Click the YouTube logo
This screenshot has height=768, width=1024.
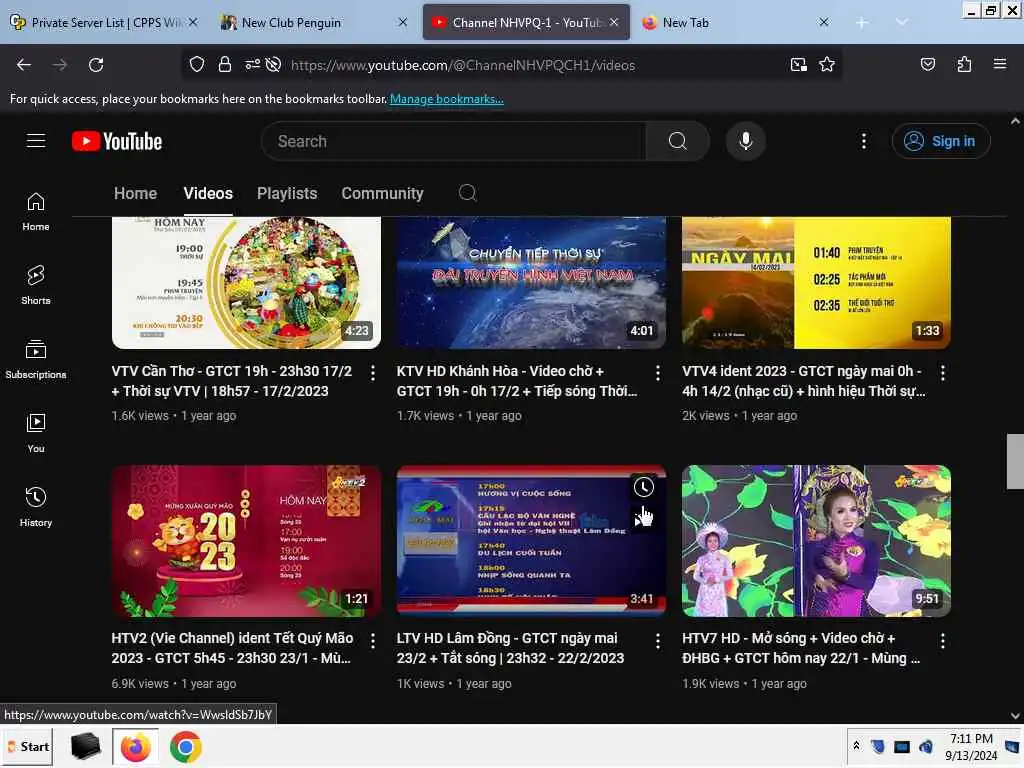point(117,141)
